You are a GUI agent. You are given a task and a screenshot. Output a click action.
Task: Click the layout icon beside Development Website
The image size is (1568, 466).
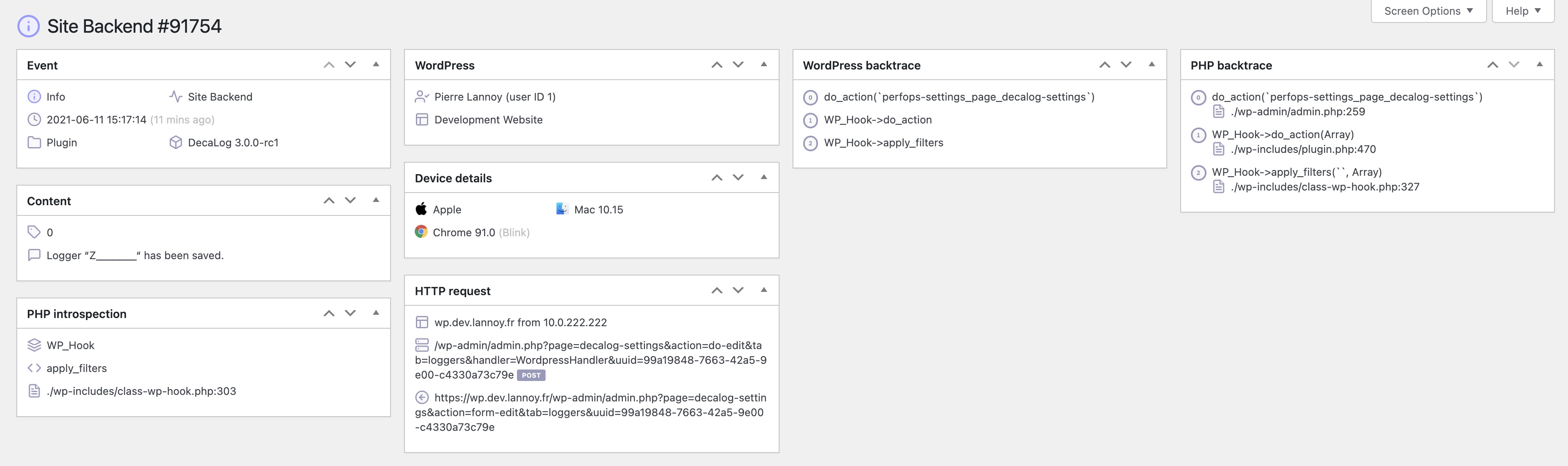coord(422,120)
